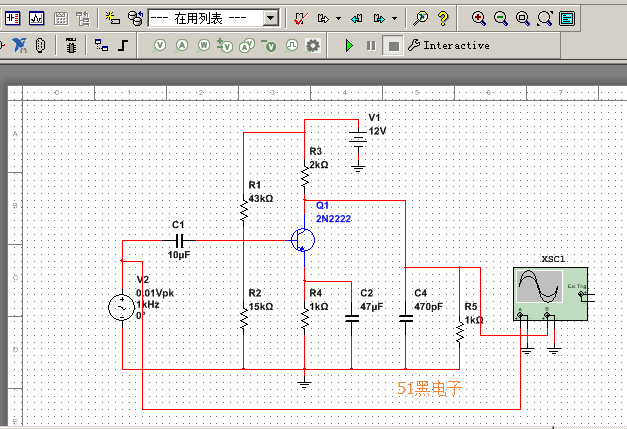Click the 2N2222 transistor label
627x429 pixels.
pyautogui.click(x=333, y=219)
